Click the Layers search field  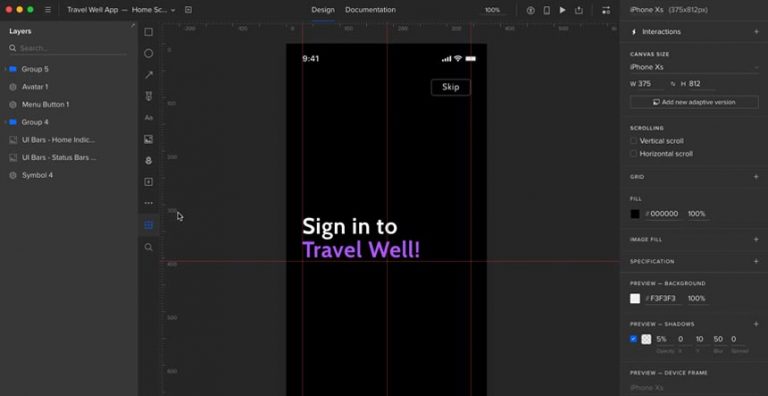[x=69, y=49]
